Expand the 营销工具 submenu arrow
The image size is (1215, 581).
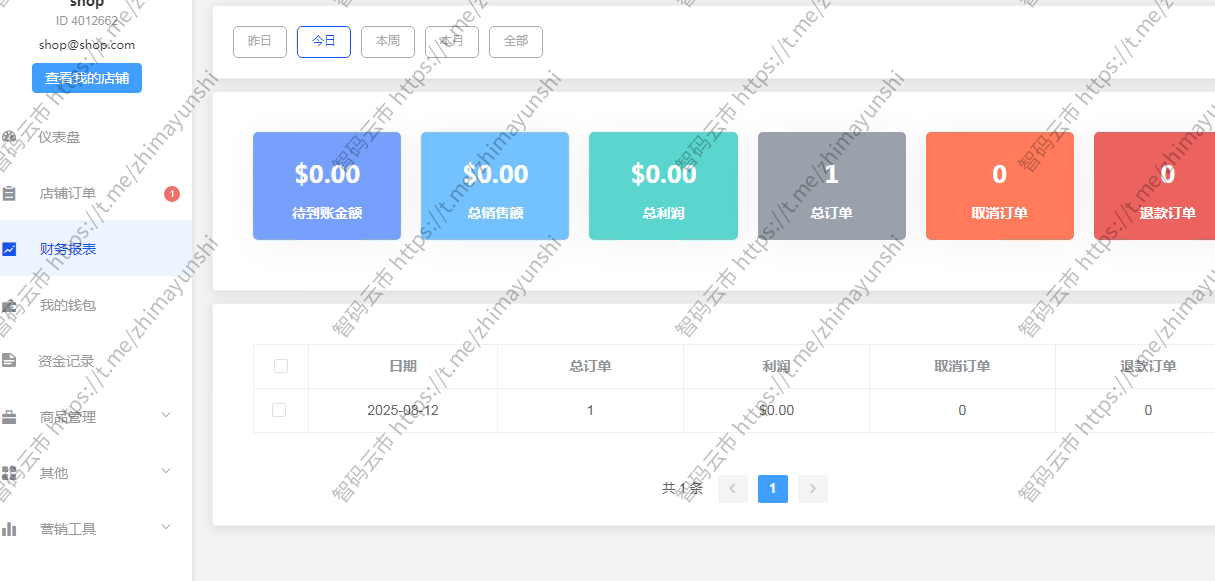[x=166, y=527]
